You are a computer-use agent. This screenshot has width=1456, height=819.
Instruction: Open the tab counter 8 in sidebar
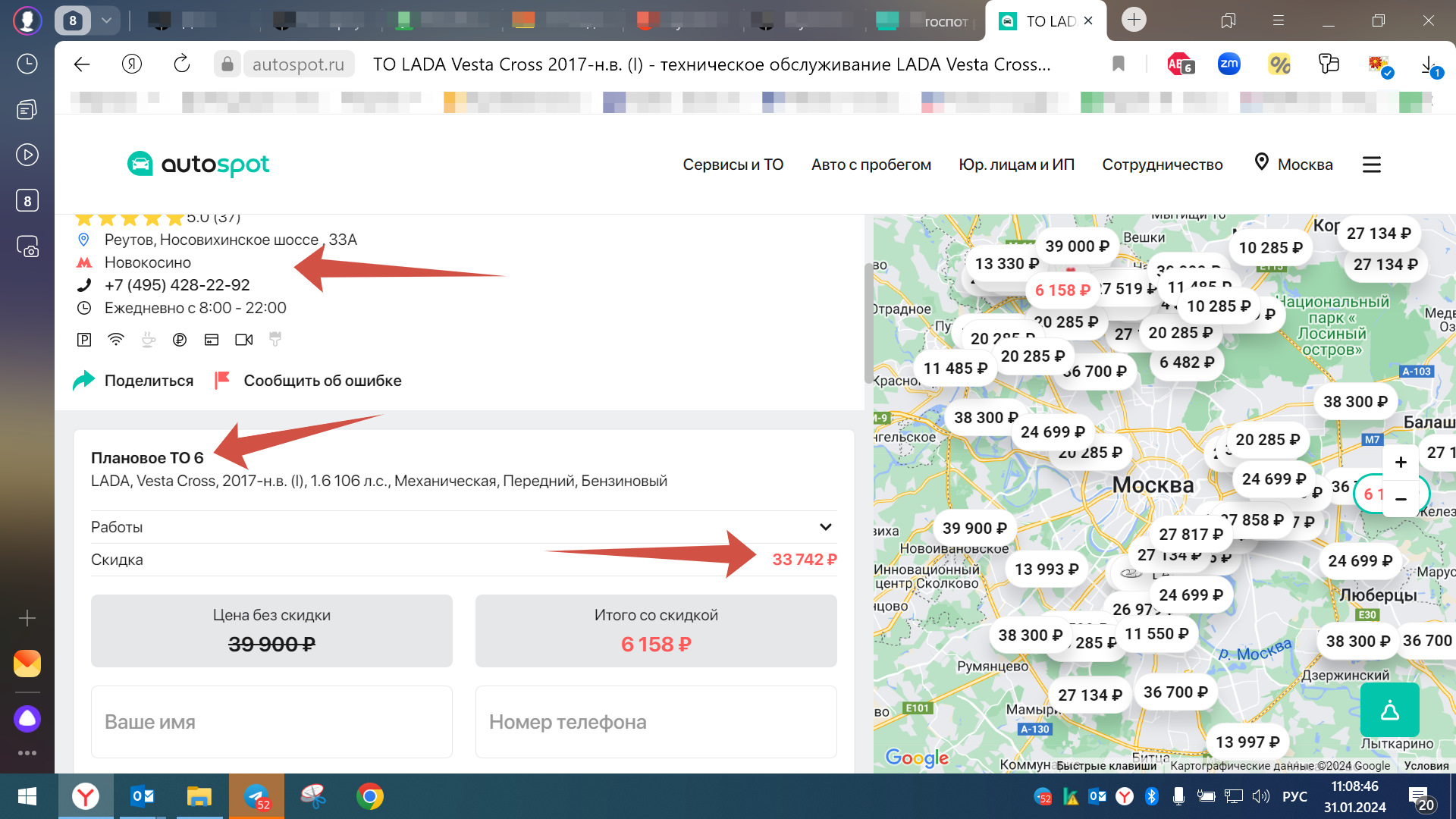[x=27, y=201]
